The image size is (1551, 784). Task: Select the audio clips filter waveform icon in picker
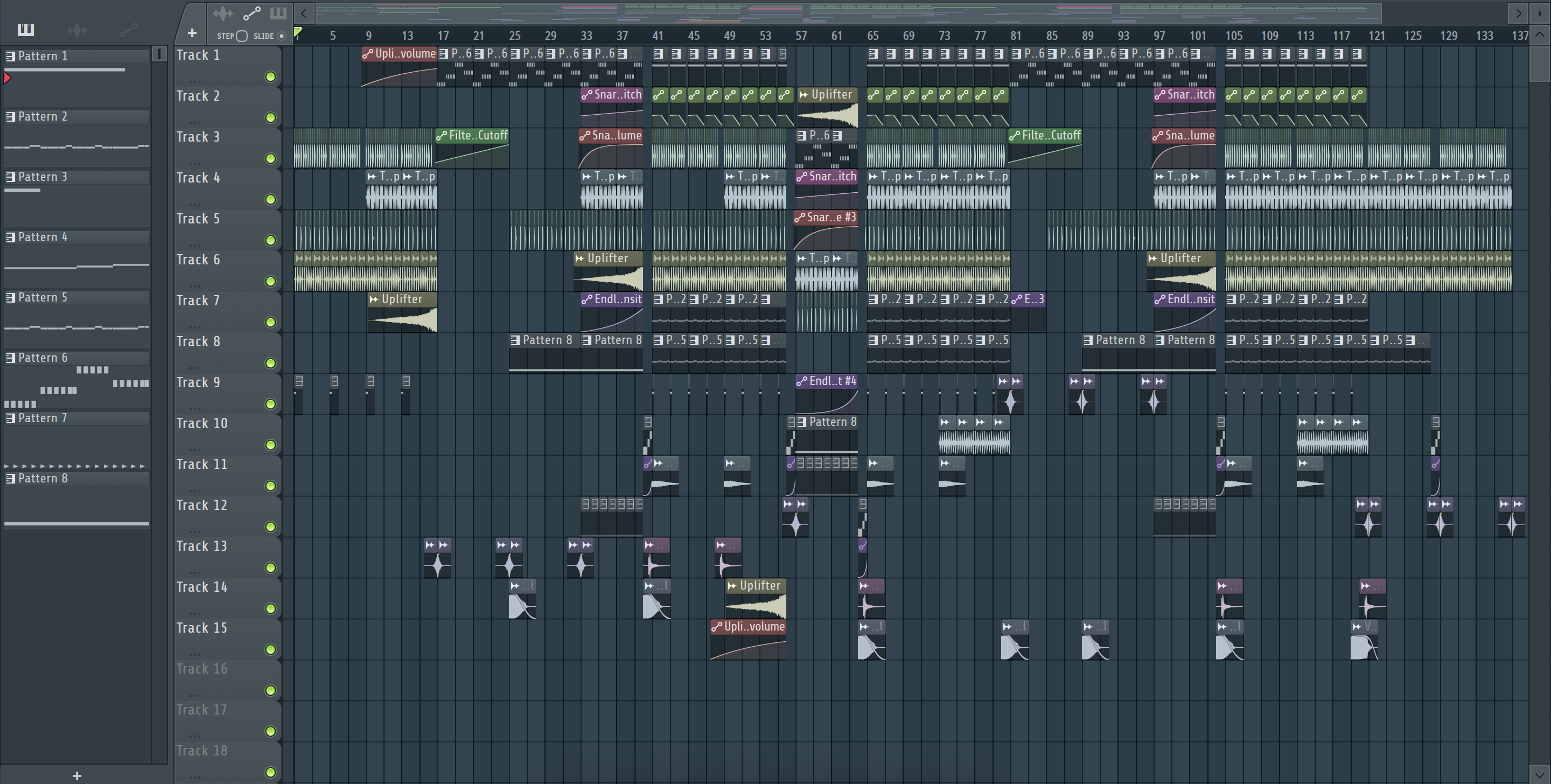(x=77, y=30)
